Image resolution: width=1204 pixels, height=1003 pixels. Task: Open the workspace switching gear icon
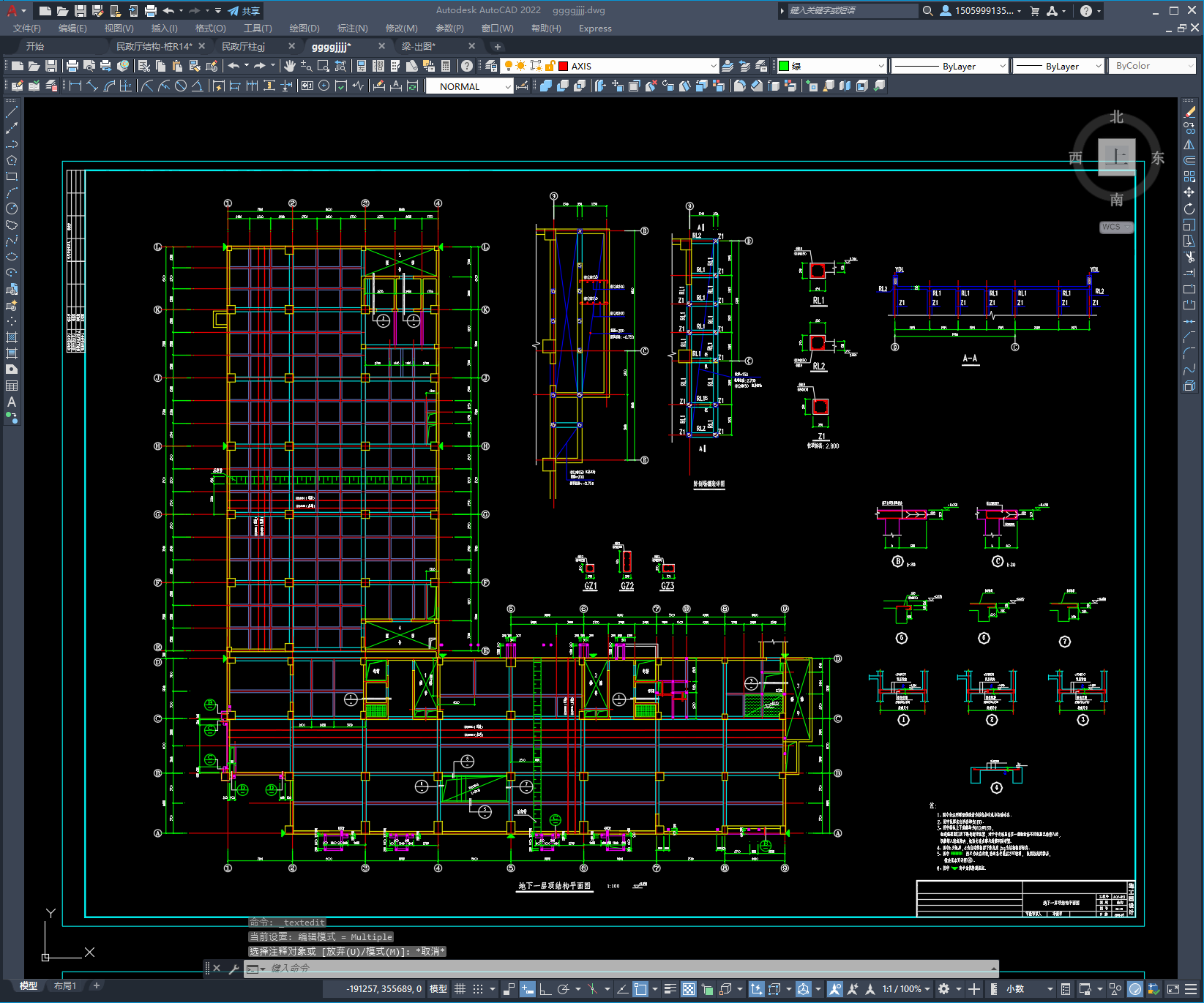point(944,989)
